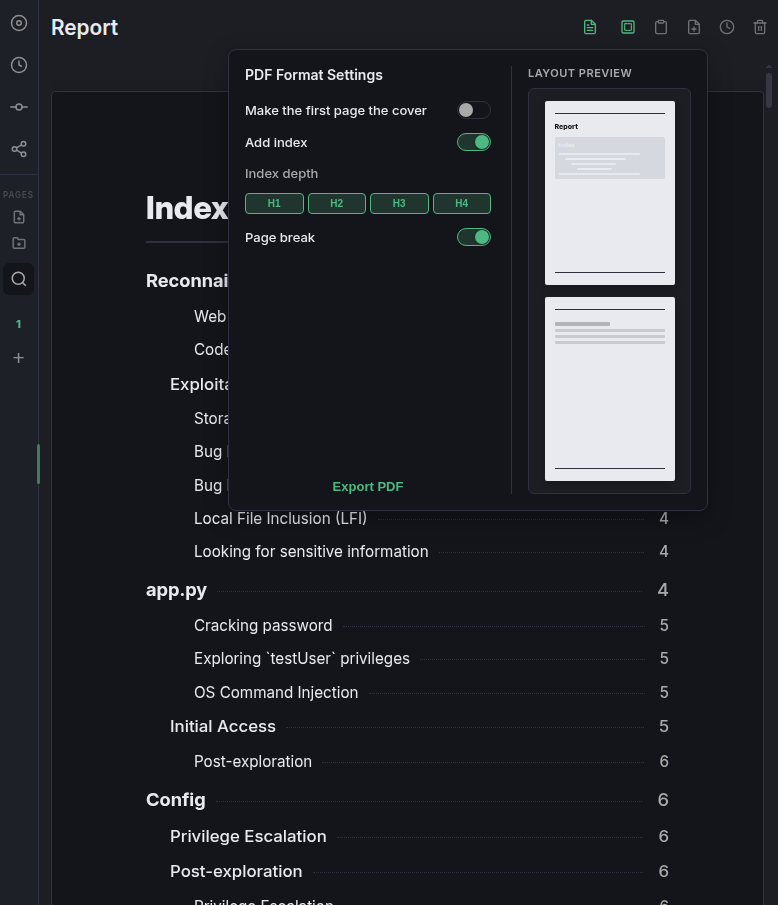Click the Report page title
Screen dimensions: 778x905
coord(84,28)
